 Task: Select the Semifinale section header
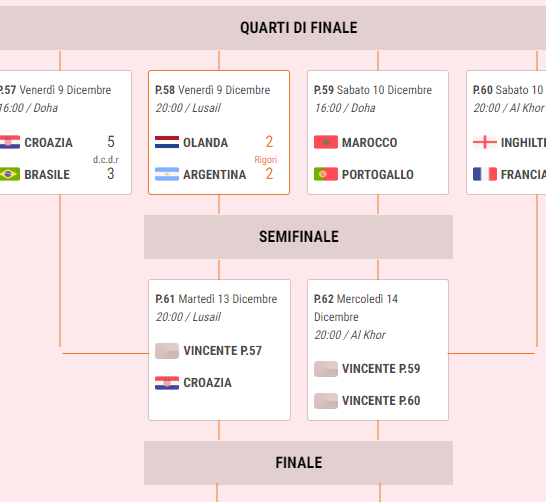[298, 237]
